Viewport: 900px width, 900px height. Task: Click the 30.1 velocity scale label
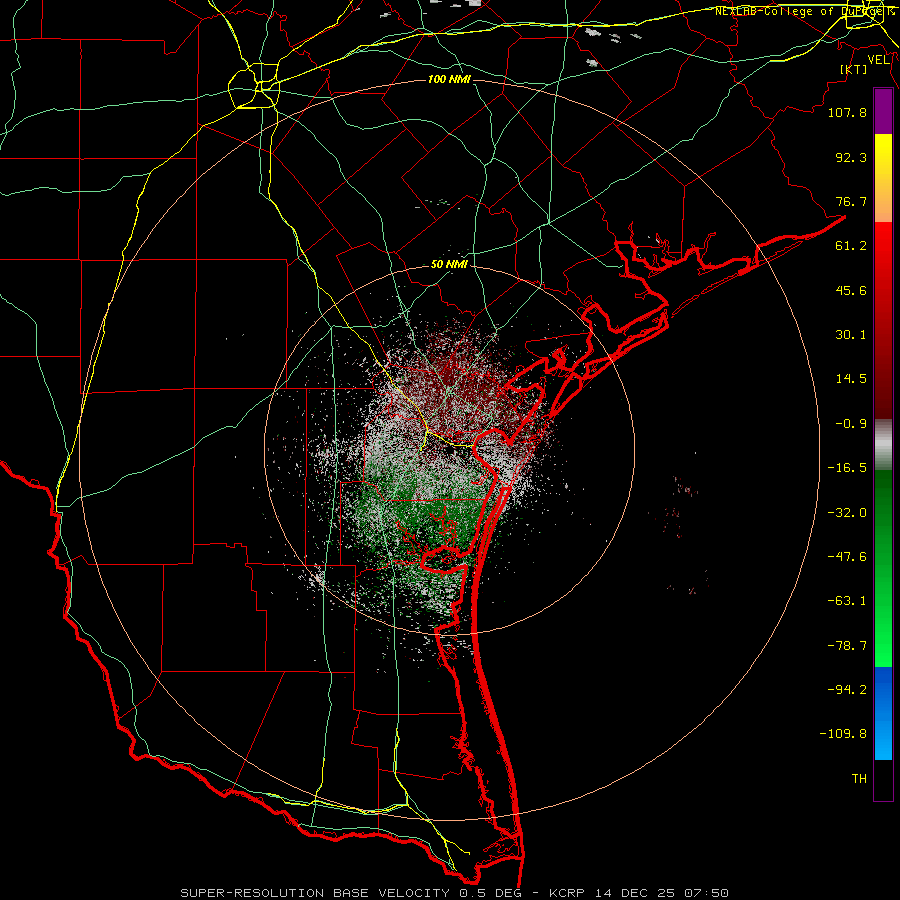pos(851,335)
